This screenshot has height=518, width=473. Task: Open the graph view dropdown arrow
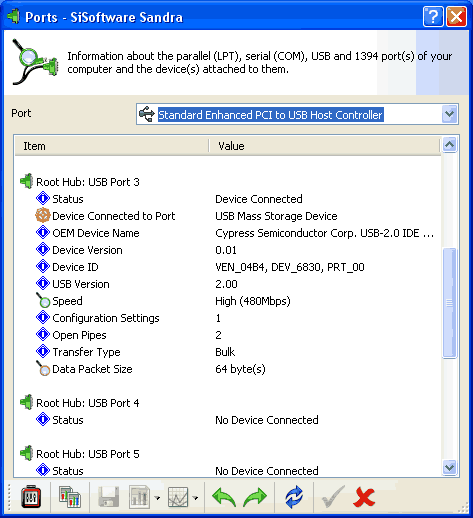click(196, 498)
